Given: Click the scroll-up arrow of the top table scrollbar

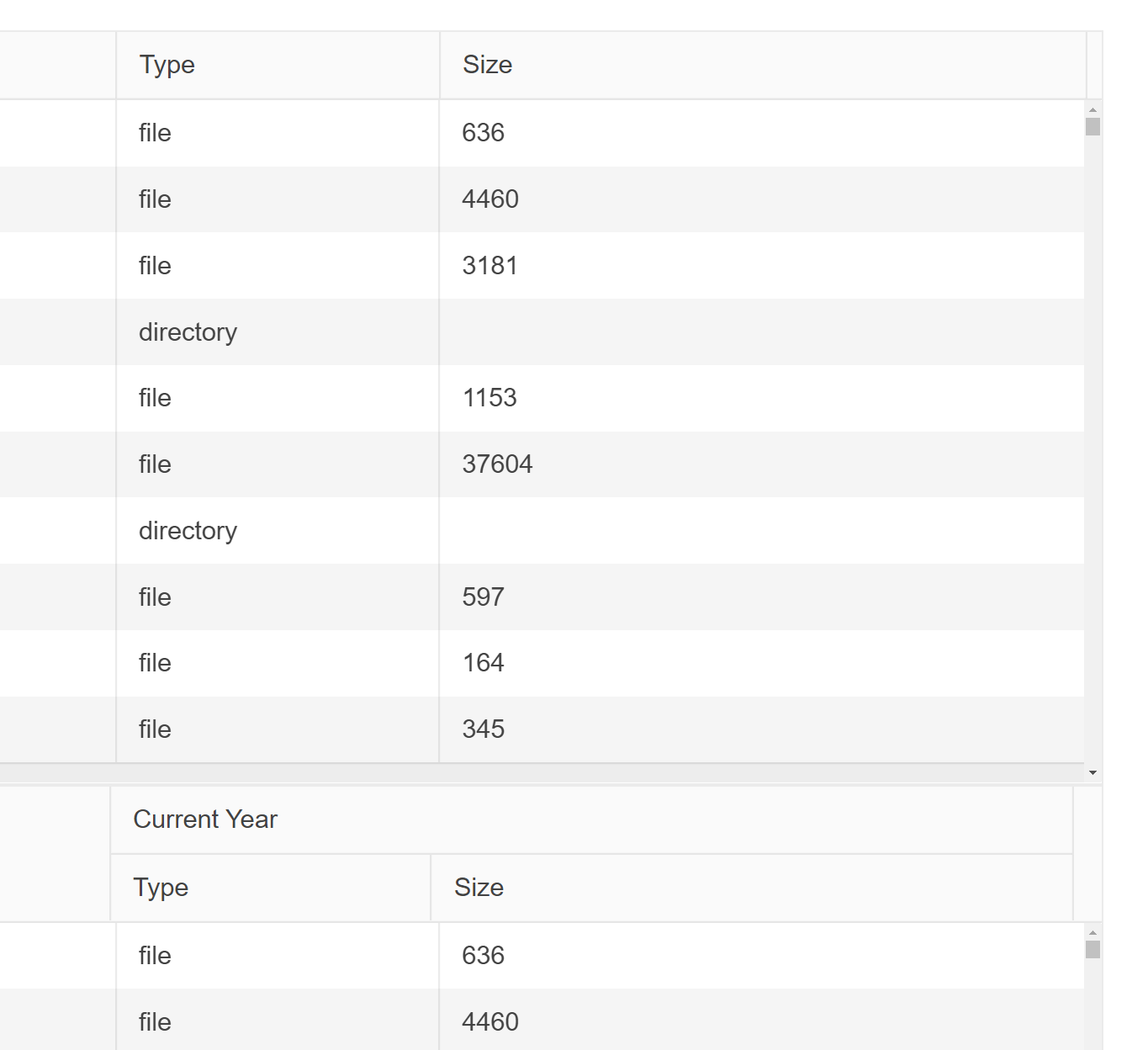Looking at the screenshot, I should (x=1092, y=108).
